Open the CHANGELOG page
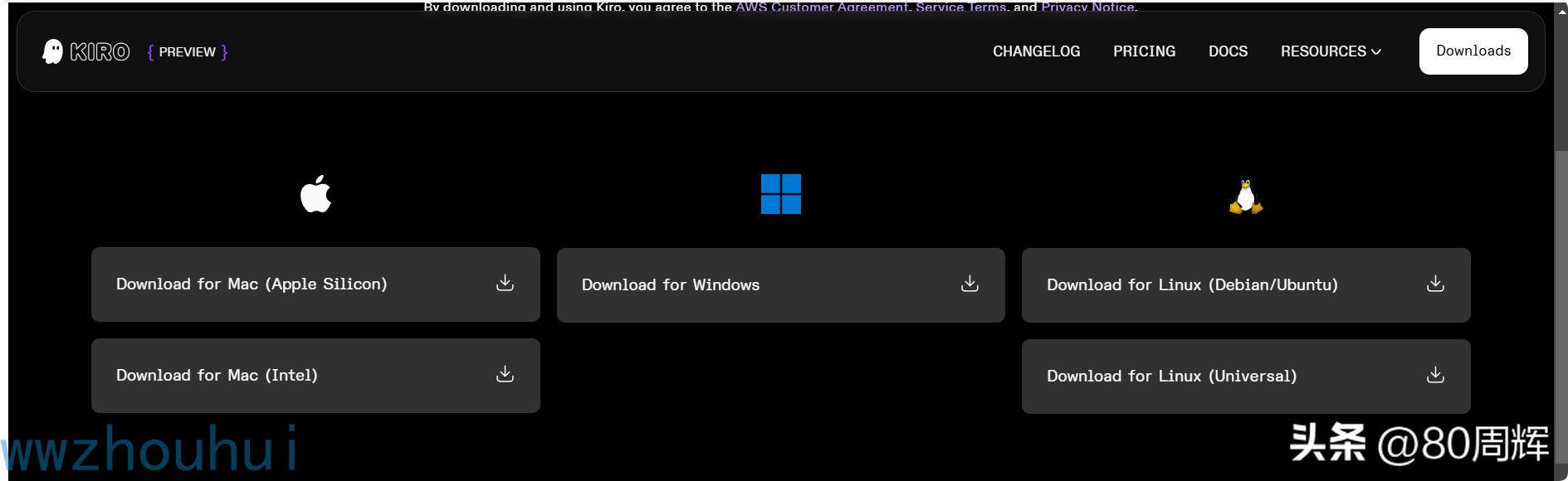 (1036, 51)
